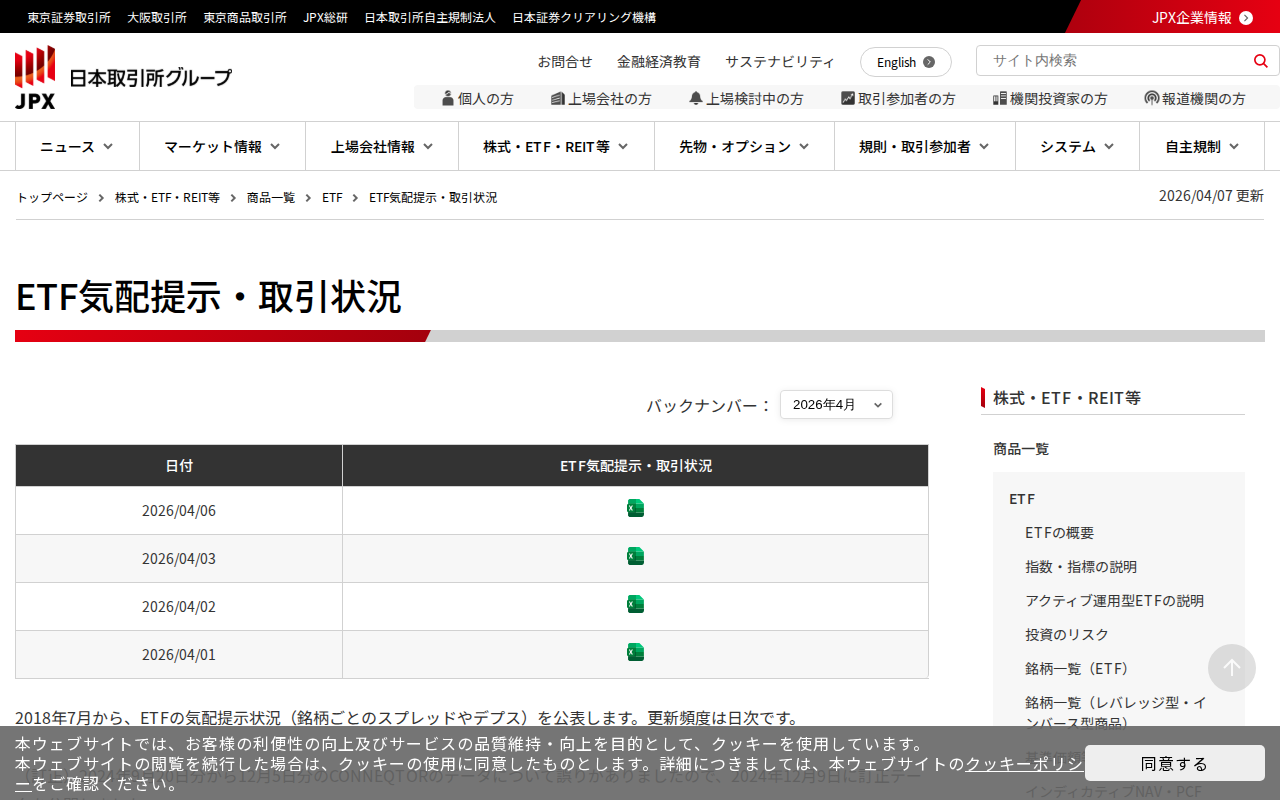Open JPX総研 in the top bar
Viewport: 1280px width, 800px height.
[x=325, y=17]
